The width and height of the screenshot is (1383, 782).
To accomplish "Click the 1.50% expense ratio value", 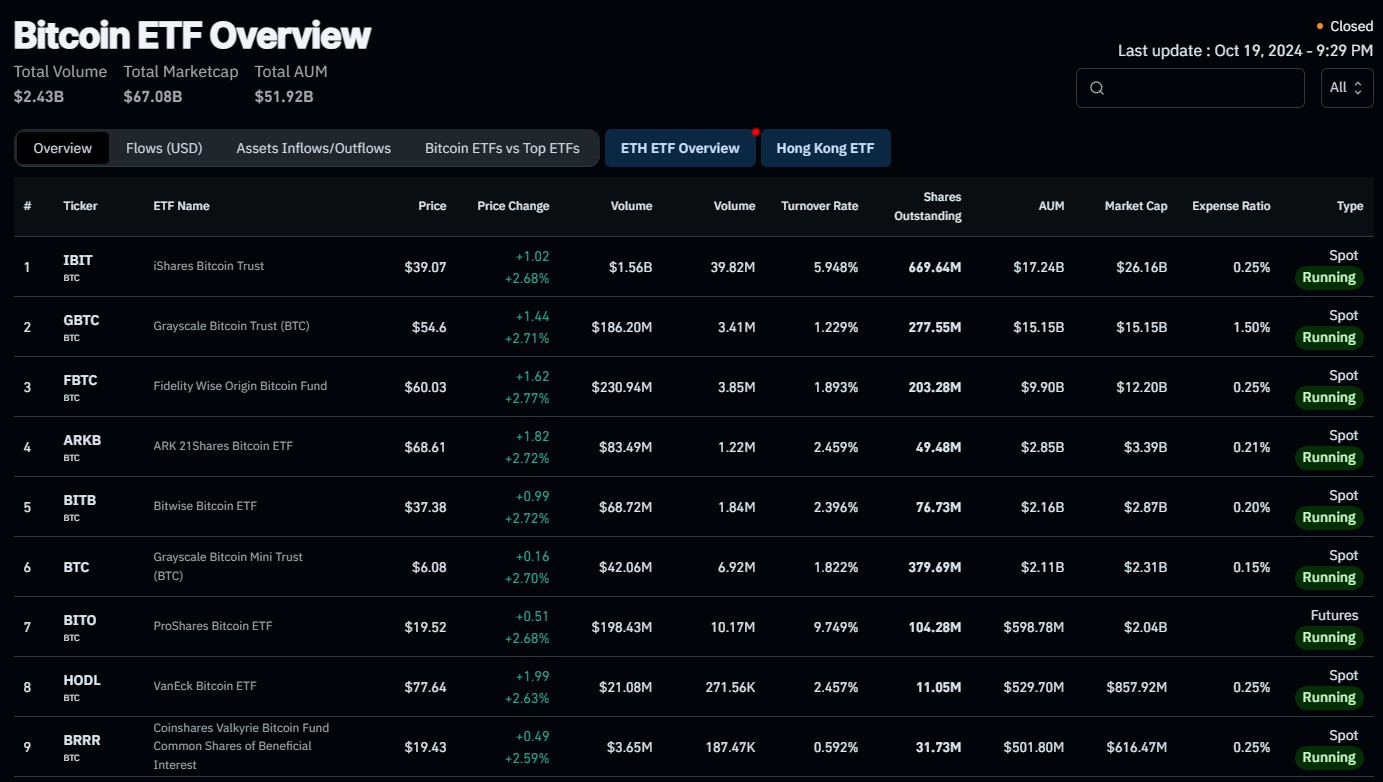I will click(x=1252, y=327).
